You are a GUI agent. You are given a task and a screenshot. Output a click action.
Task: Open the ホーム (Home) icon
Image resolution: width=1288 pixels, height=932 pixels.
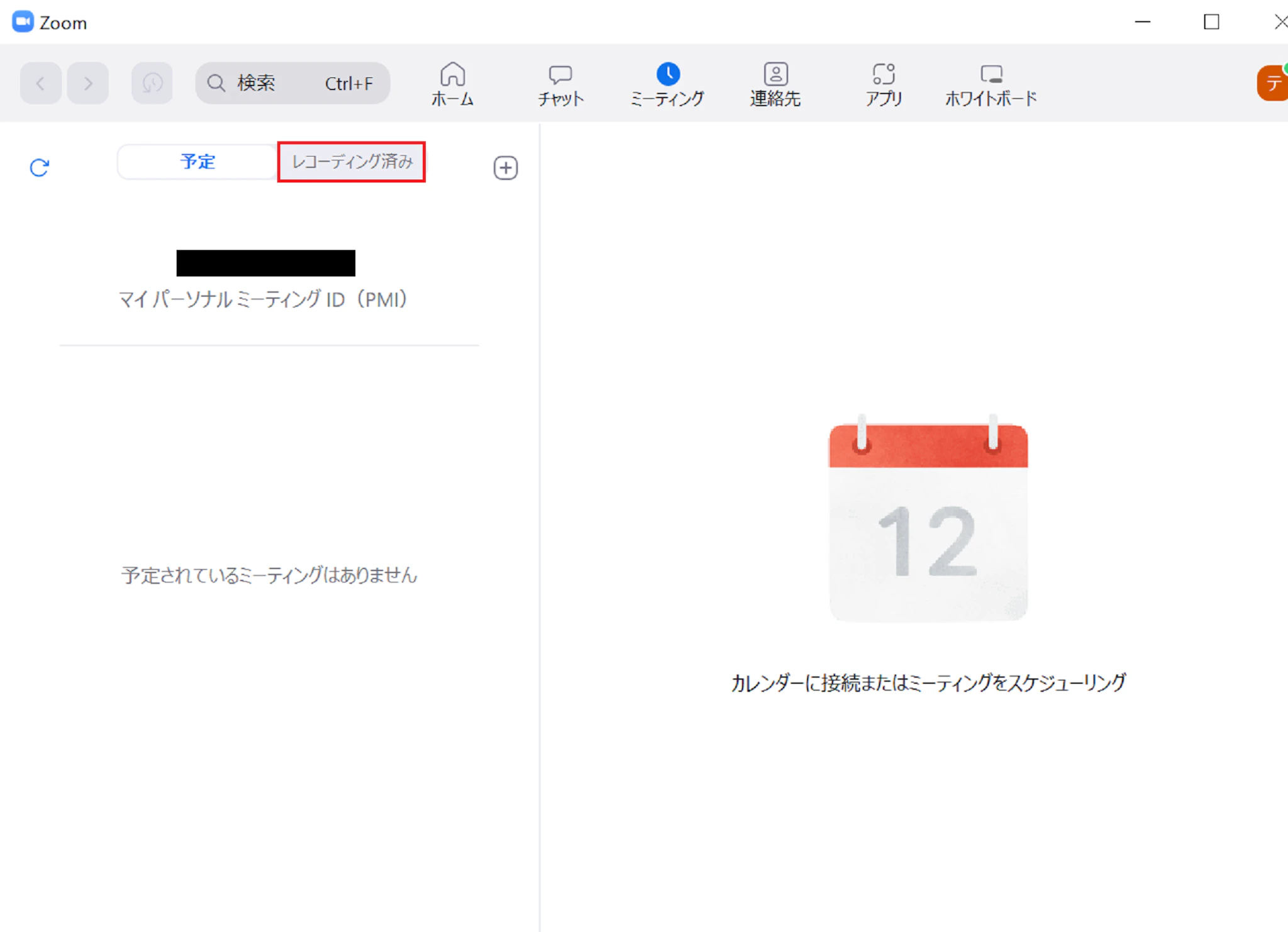[452, 75]
